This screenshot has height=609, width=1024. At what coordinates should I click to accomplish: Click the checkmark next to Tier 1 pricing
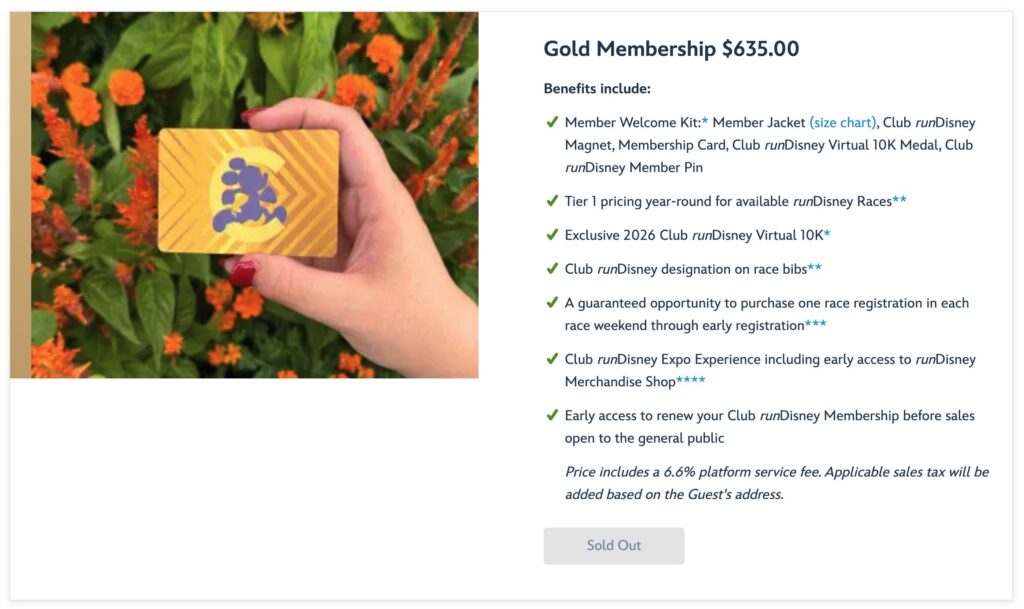551,201
